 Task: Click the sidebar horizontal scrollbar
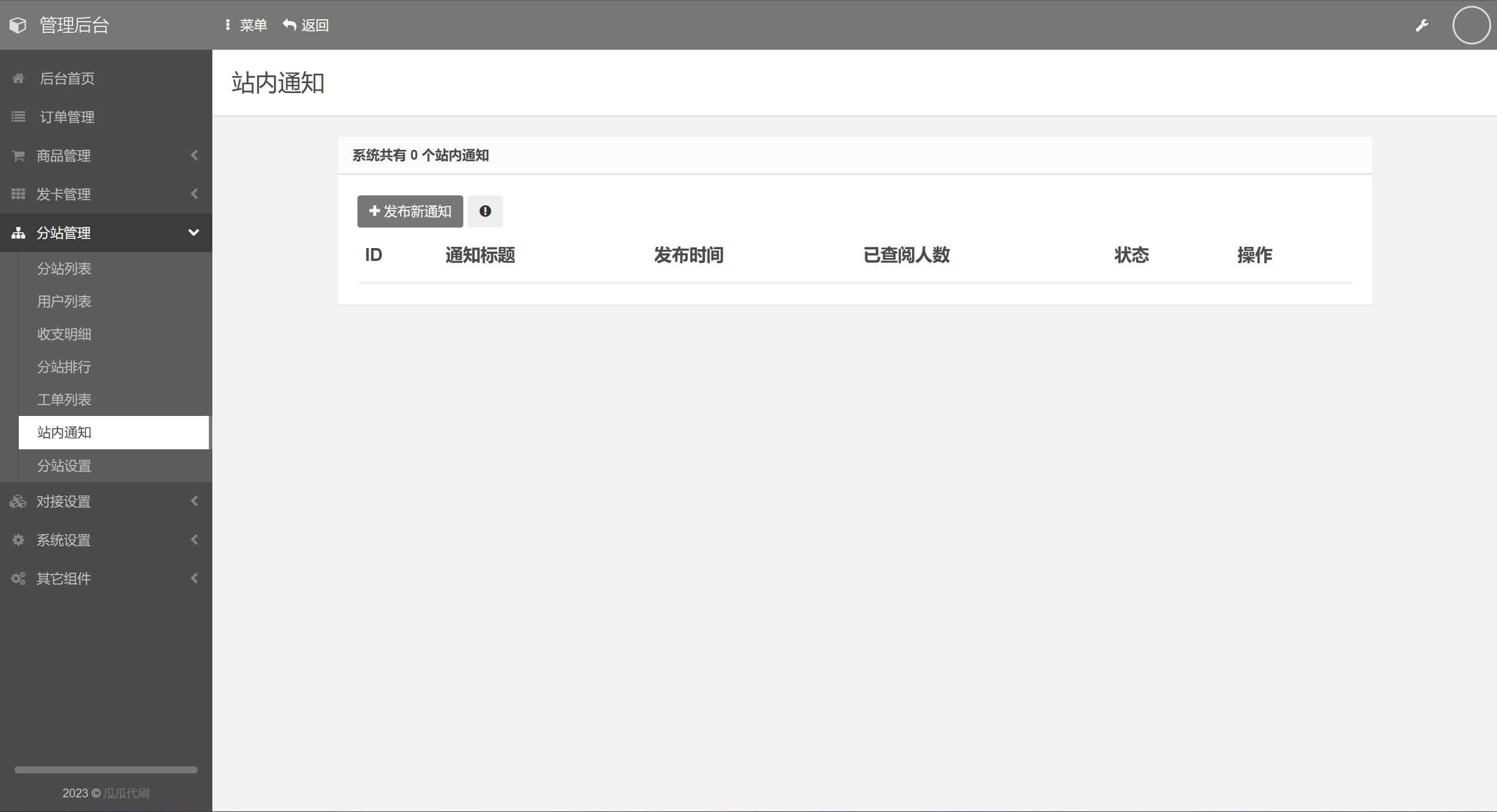(106, 770)
